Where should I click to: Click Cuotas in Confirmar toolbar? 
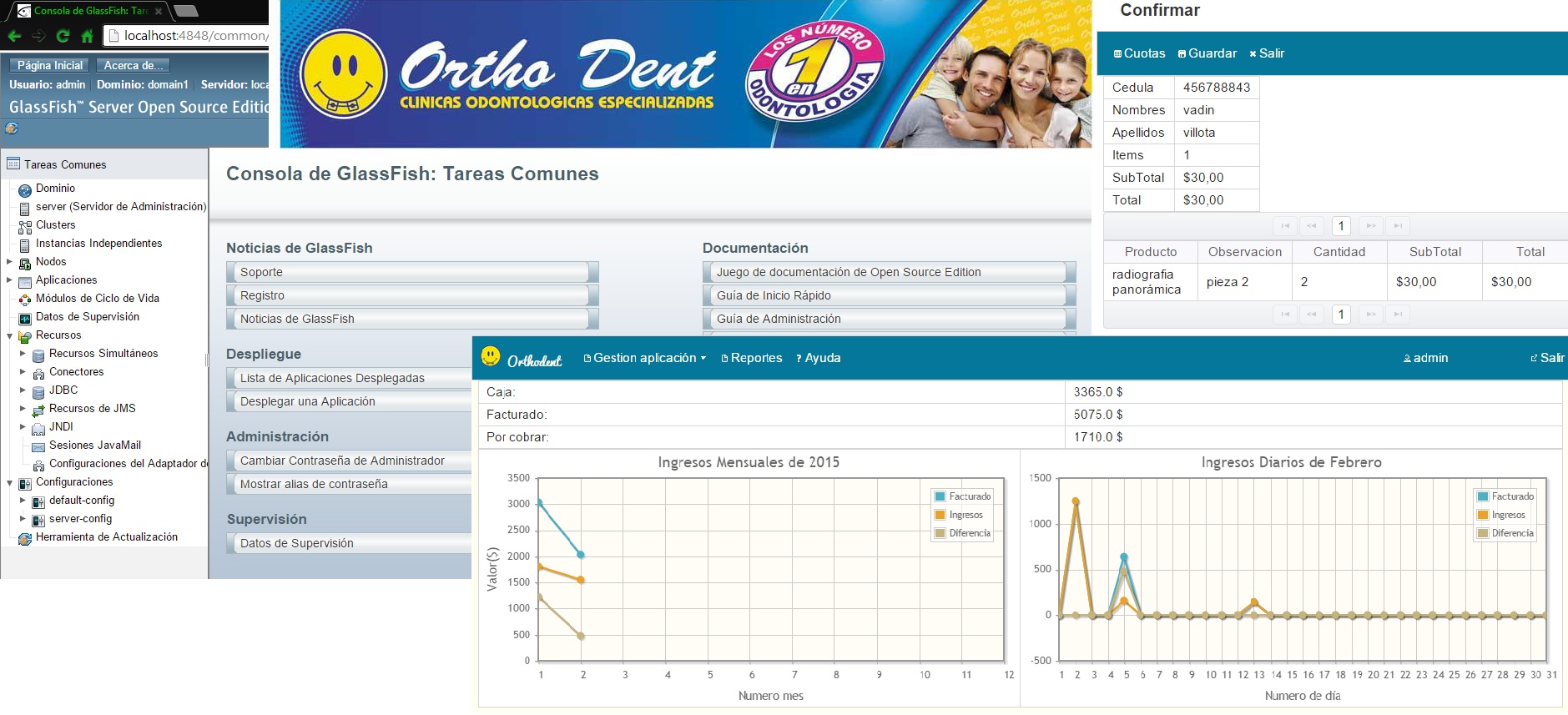1139,53
